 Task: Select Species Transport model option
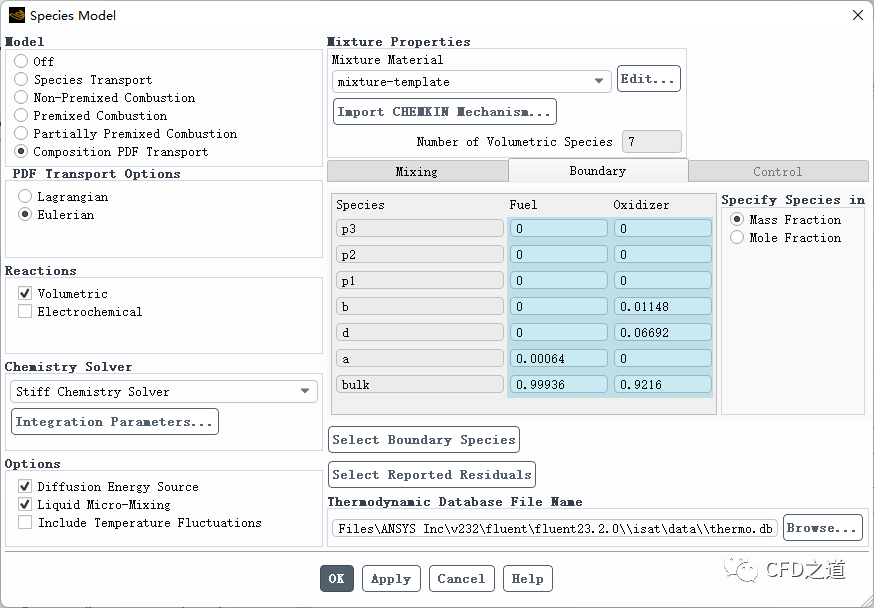[x=21, y=80]
